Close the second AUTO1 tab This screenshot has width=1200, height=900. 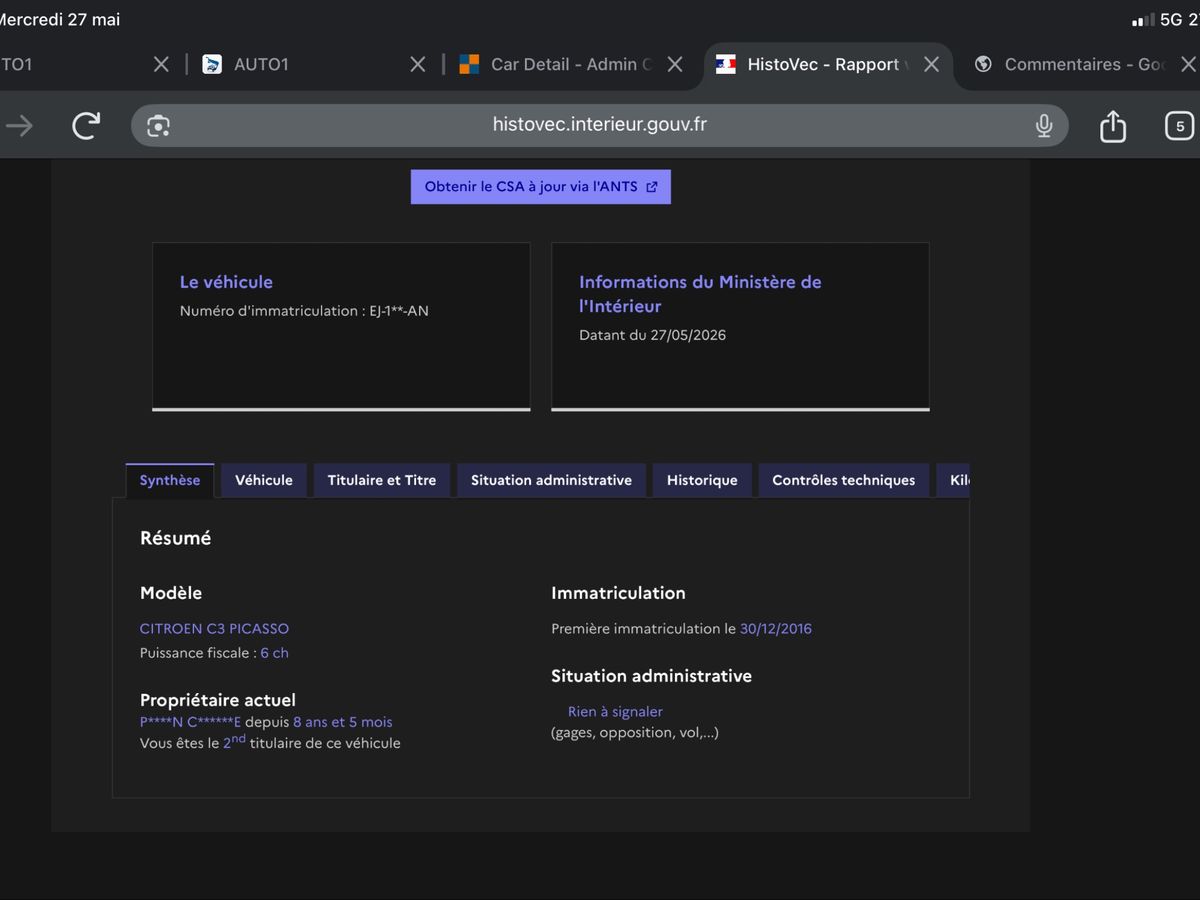418,64
